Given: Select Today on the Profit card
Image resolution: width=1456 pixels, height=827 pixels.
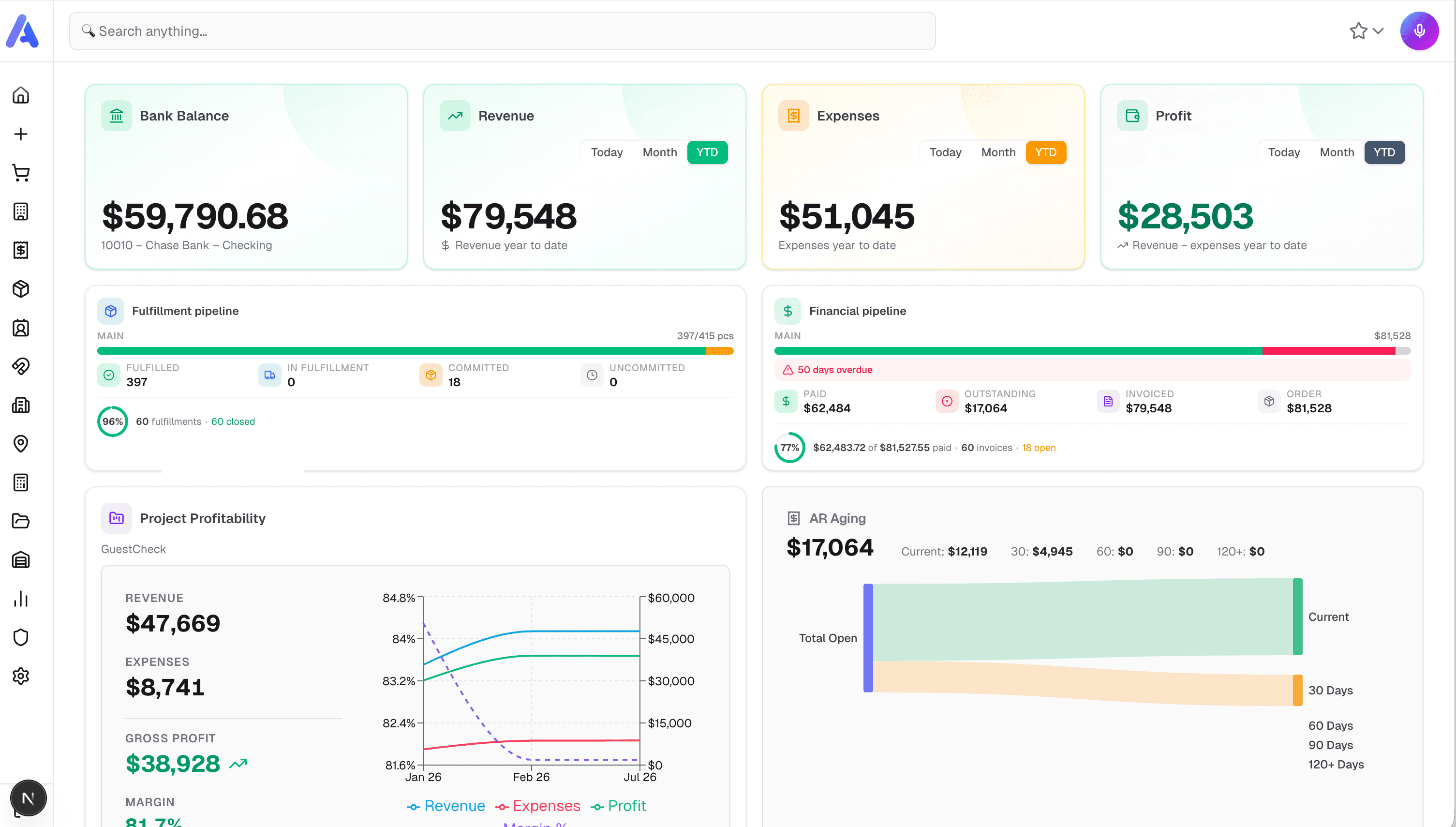Looking at the screenshot, I should (1284, 151).
